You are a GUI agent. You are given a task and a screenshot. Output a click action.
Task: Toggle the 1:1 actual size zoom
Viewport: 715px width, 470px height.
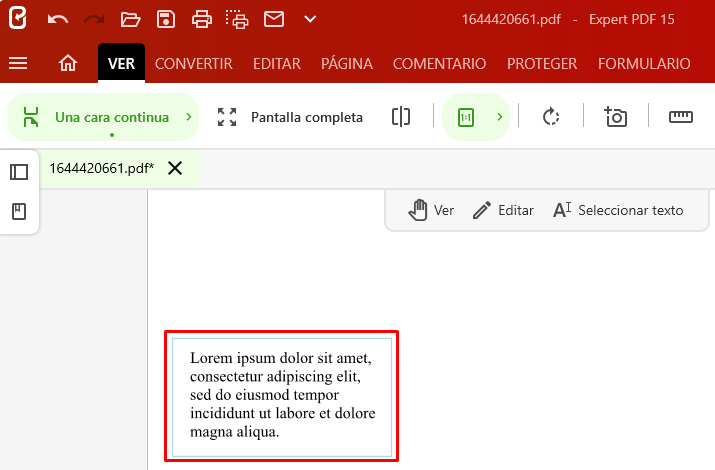click(x=466, y=117)
